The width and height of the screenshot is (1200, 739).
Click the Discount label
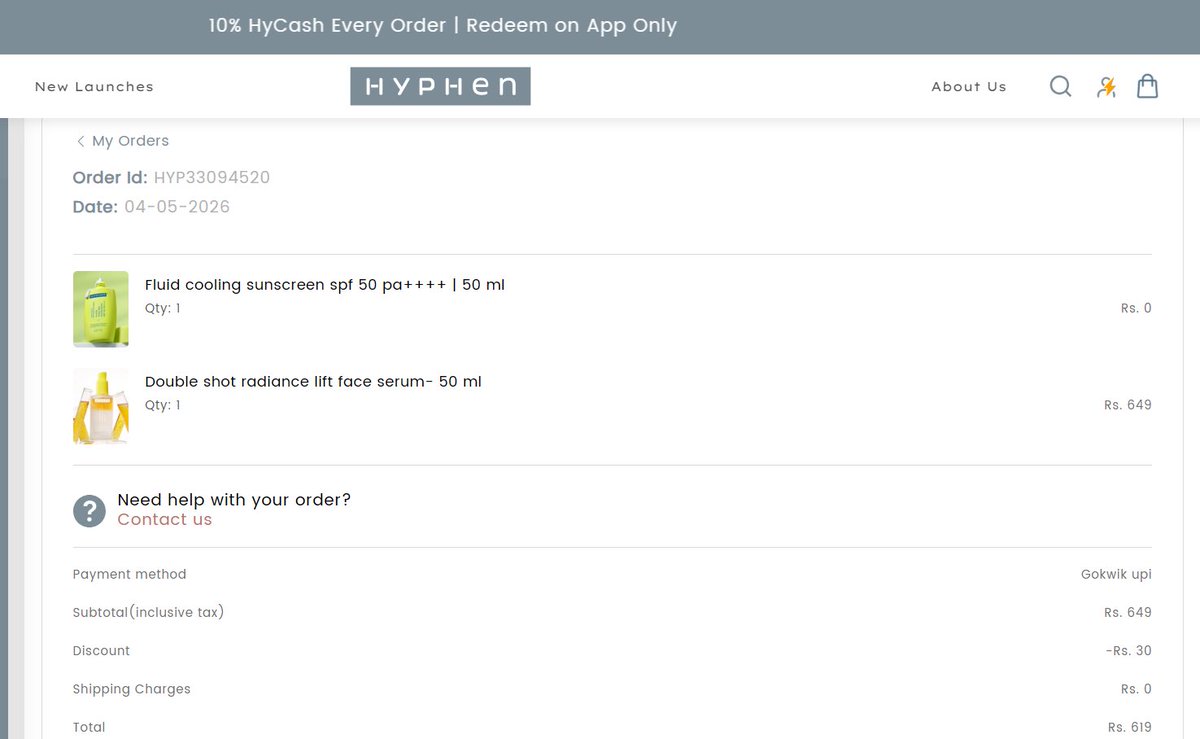click(x=101, y=651)
